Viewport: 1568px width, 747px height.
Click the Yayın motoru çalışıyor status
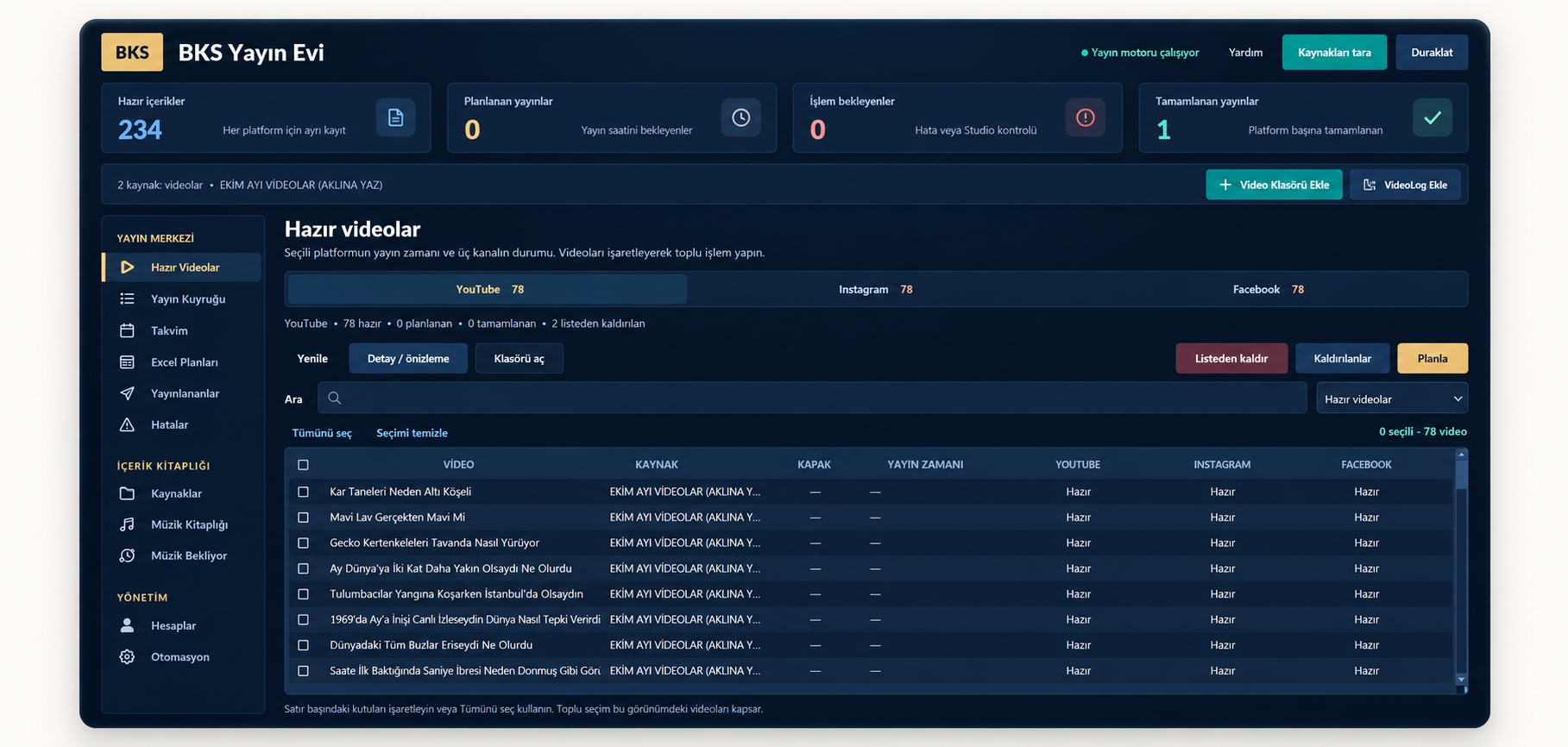coord(1140,53)
